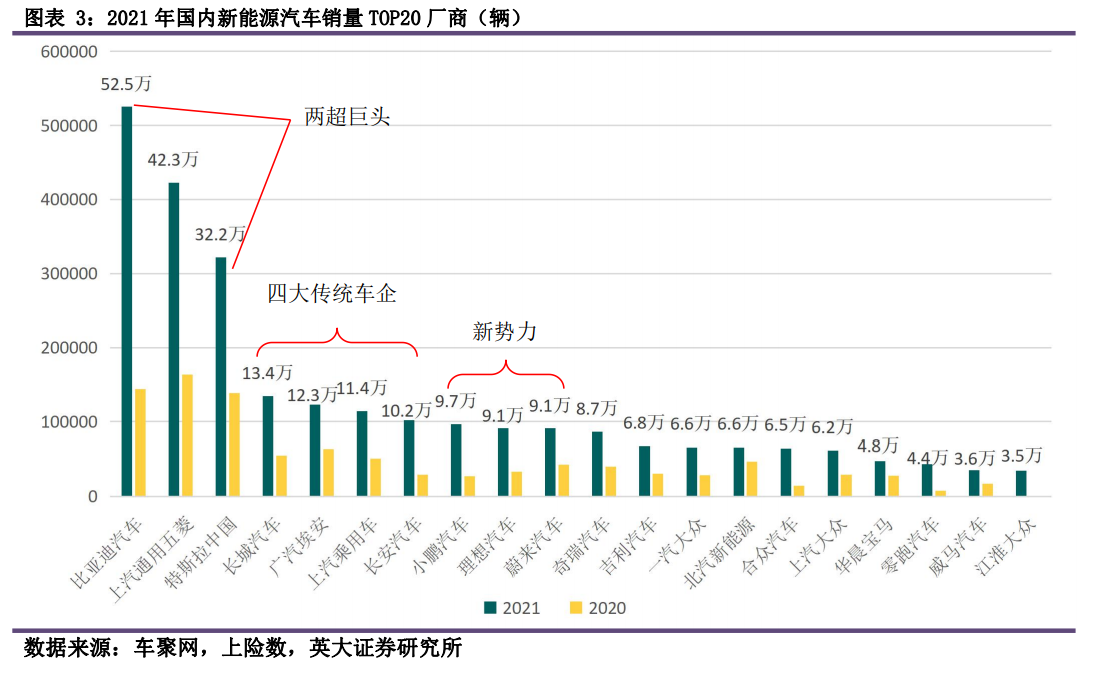Select the tall 2021 bar for 比亚迪汽车
1094x685 pixels.
coord(127,300)
